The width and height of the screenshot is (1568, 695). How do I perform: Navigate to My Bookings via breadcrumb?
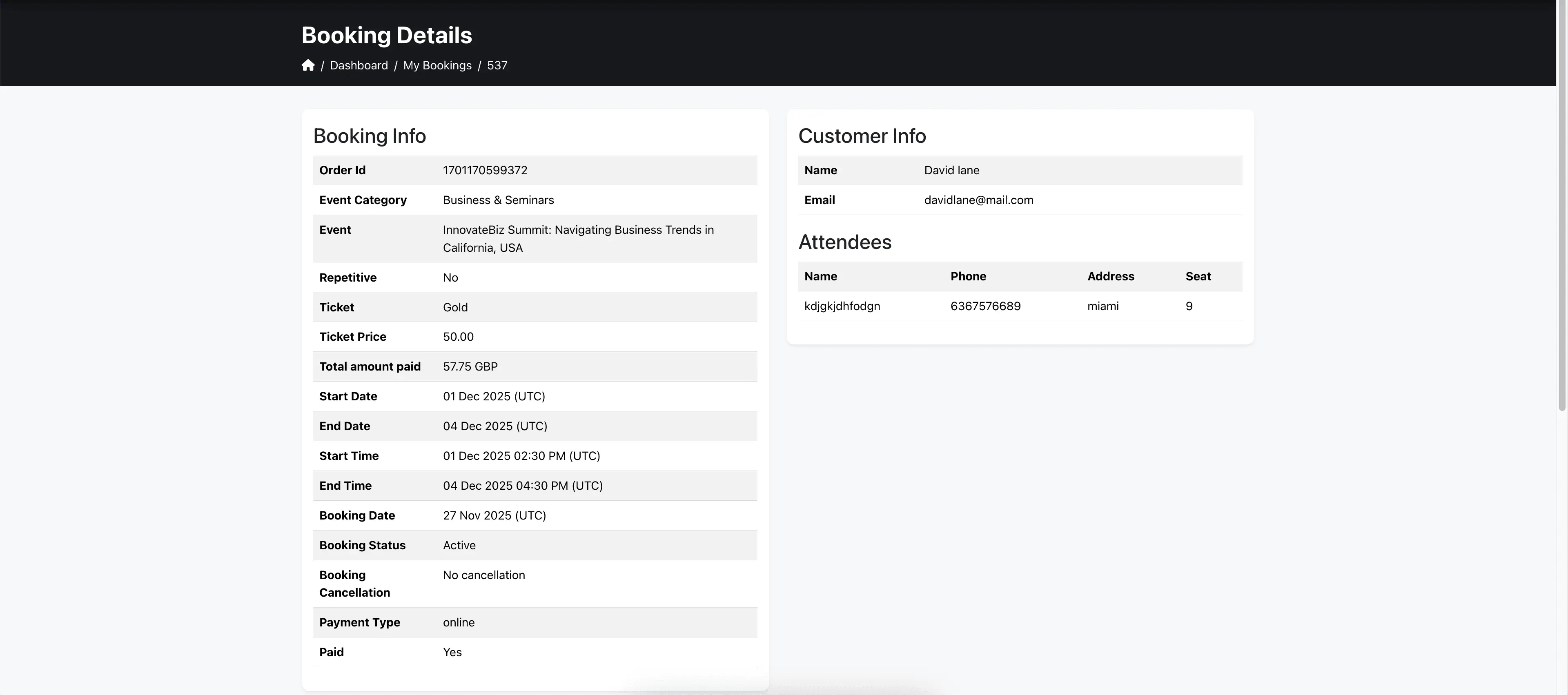point(437,65)
